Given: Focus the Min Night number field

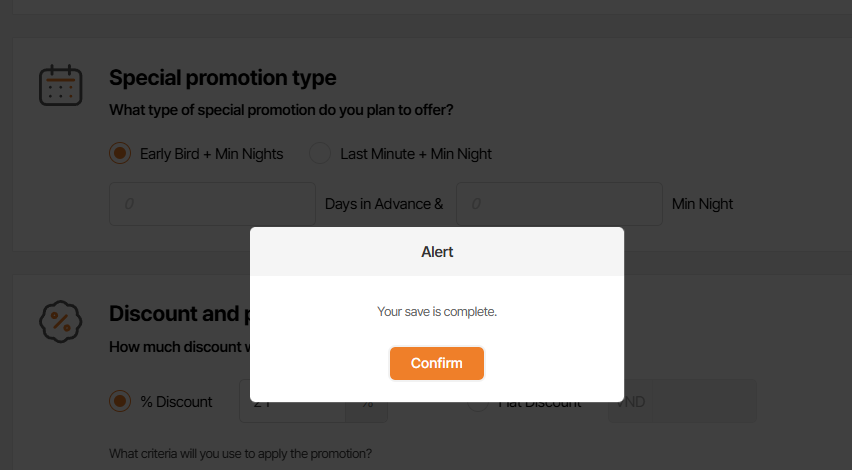Looking at the screenshot, I should pos(559,204).
